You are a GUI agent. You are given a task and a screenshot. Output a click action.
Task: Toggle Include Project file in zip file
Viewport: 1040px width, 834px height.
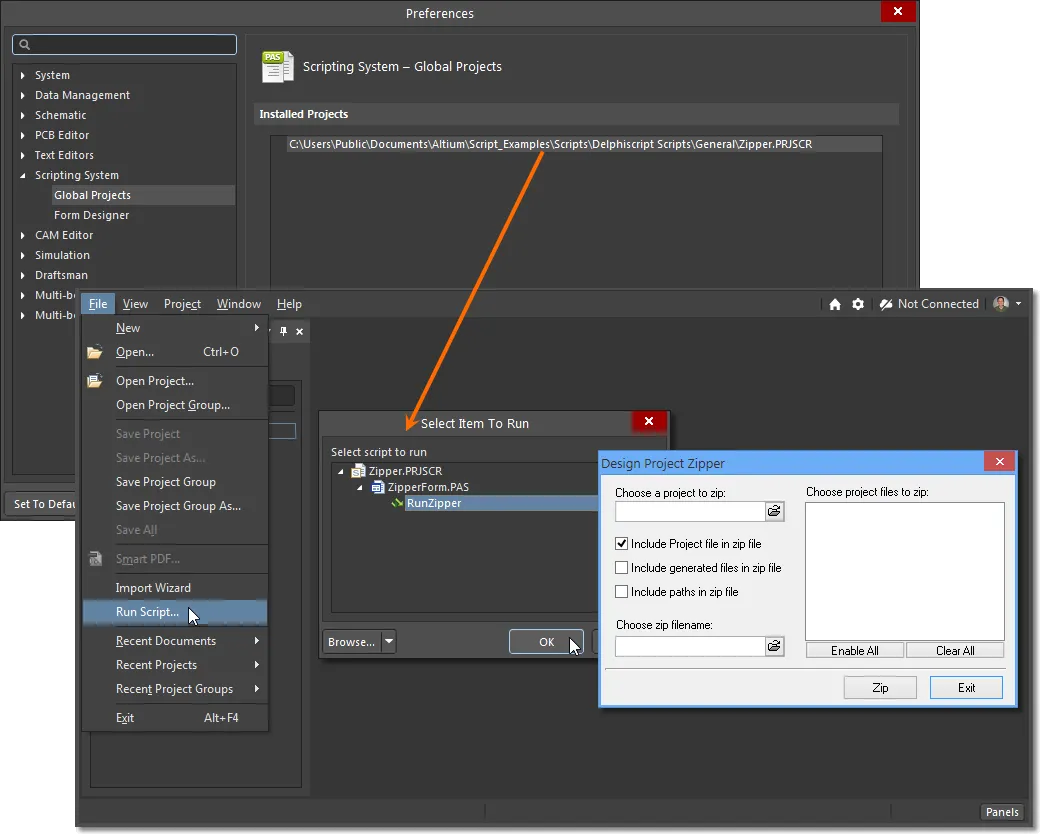tap(621, 543)
